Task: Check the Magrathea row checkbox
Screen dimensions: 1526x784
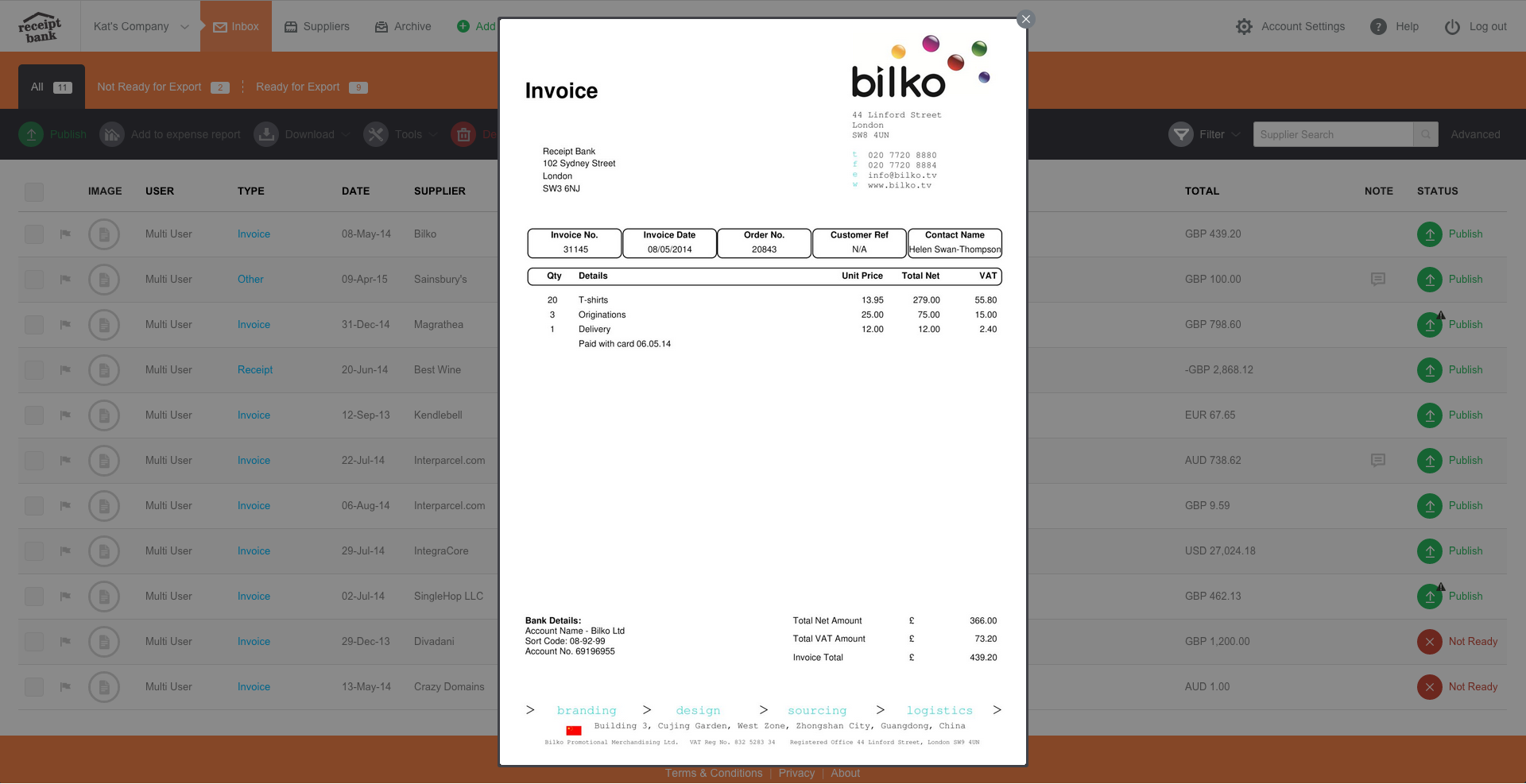Action: (34, 325)
